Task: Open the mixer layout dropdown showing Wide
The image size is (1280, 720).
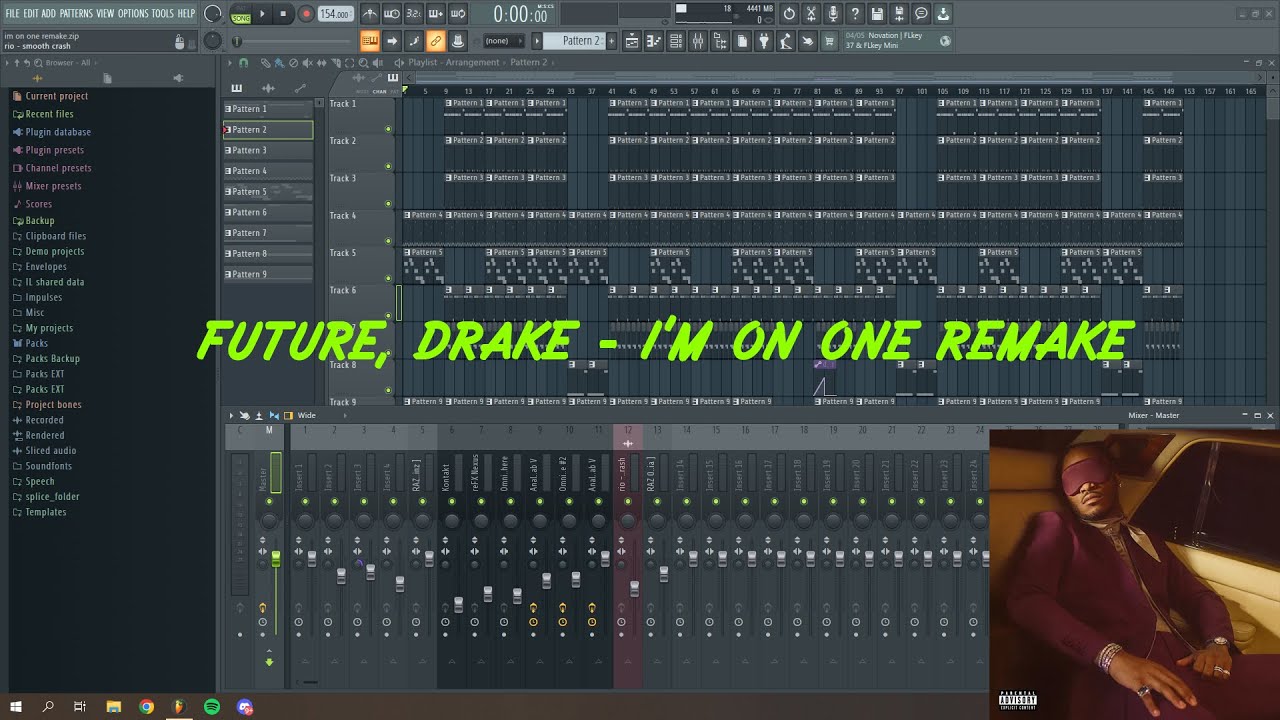Action: [306, 416]
